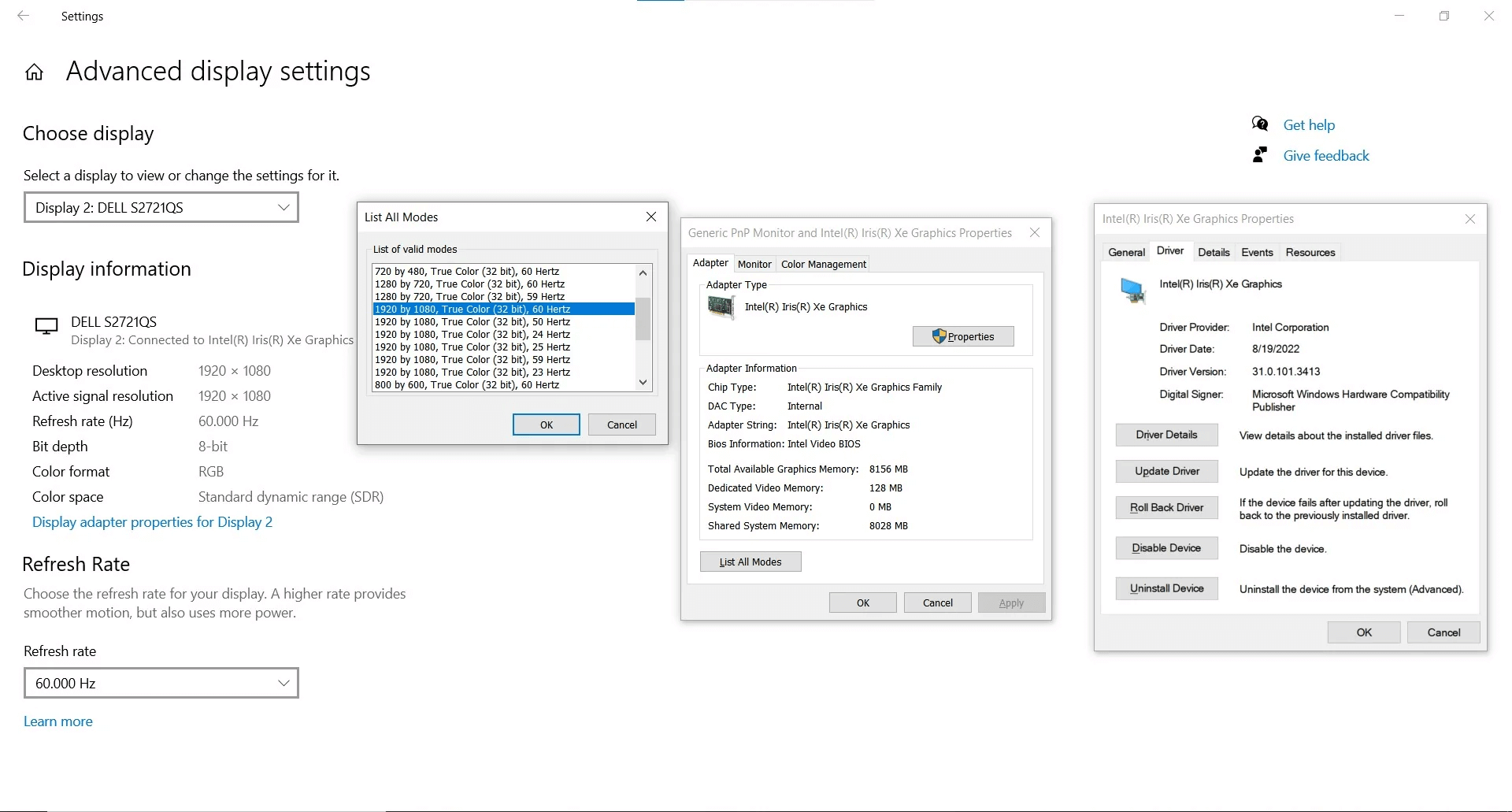Click Standard dynamic range (SDR) value
Screen dimensions: 1512x812
tap(291, 497)
